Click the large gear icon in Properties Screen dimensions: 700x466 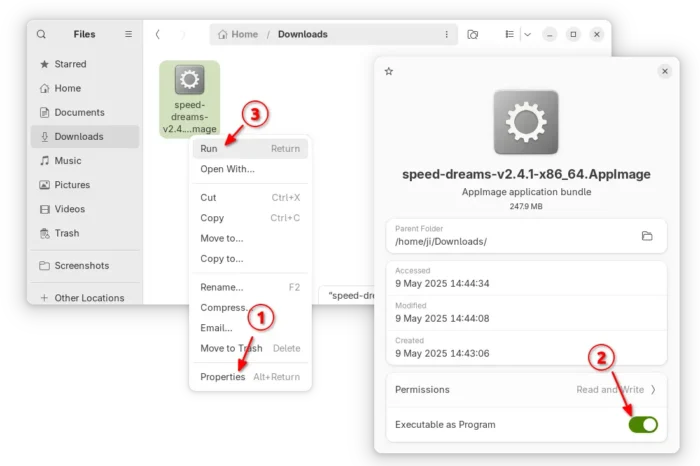(526, 122)
